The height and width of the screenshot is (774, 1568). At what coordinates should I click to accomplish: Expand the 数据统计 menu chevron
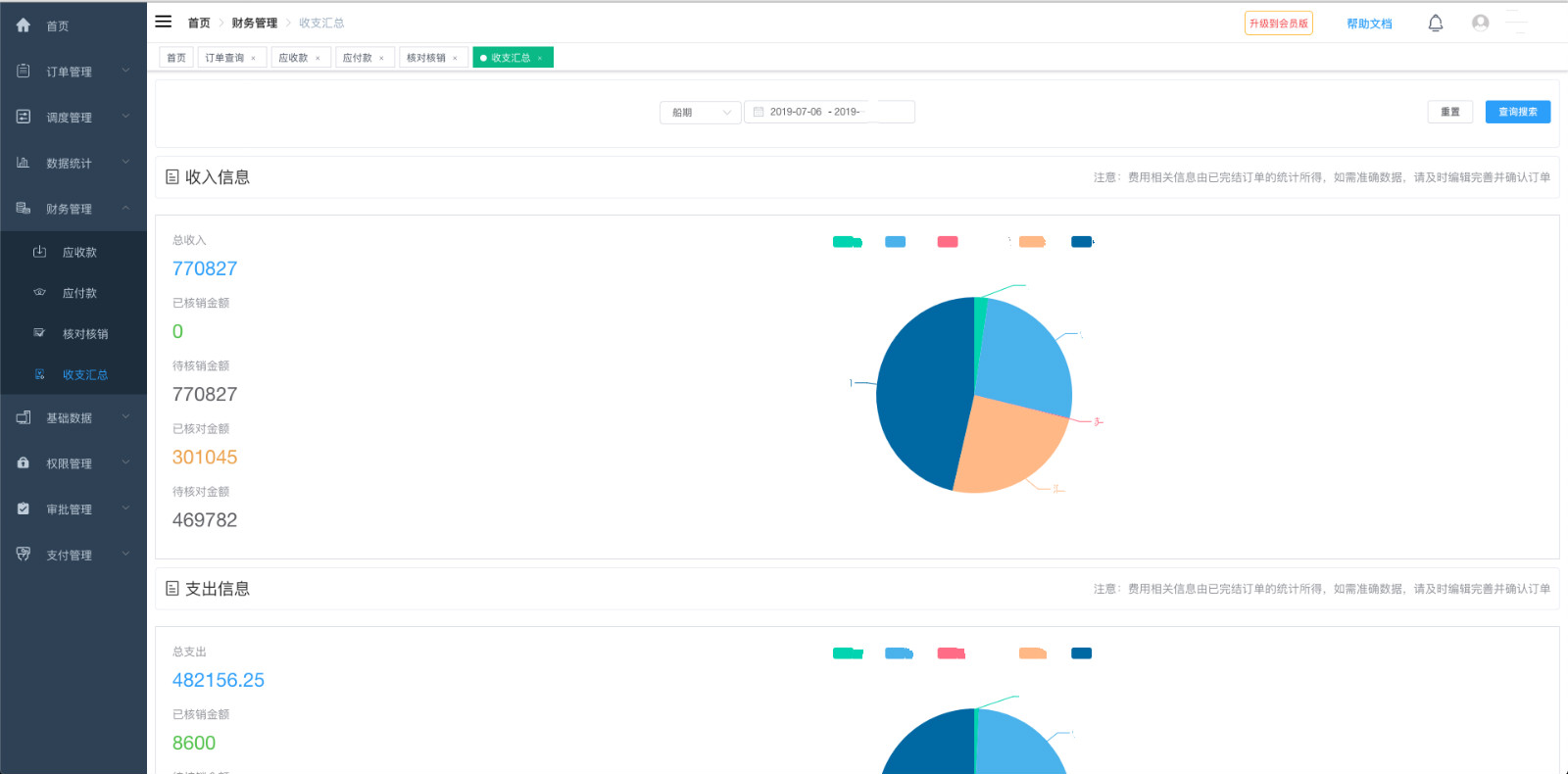pos(125,163)
